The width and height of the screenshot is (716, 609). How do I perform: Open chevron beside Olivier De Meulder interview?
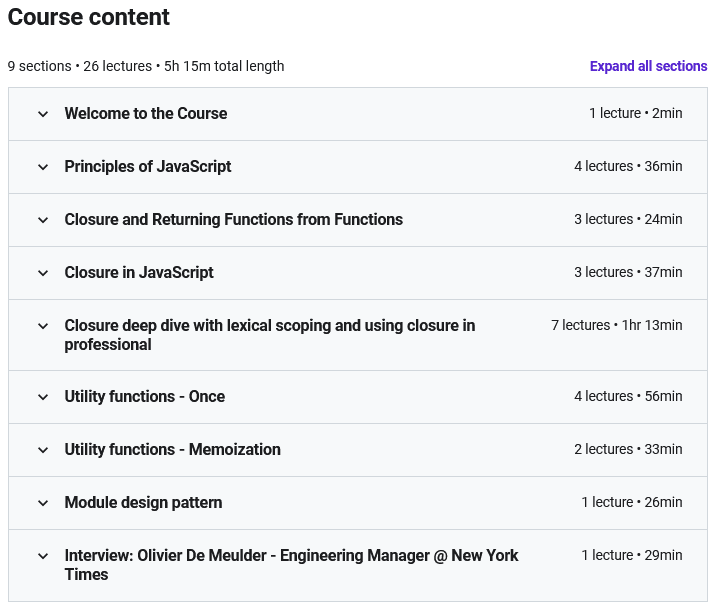click(43, 556)
